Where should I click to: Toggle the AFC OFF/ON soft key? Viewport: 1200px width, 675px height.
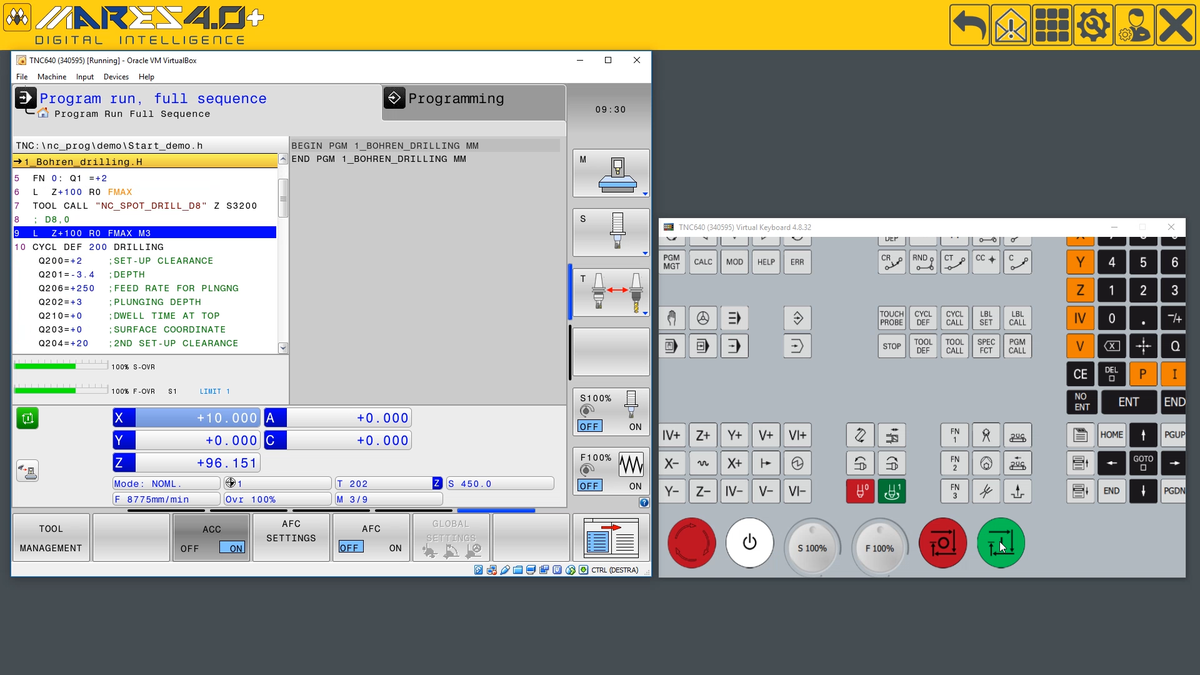click(x=371, y=538)
